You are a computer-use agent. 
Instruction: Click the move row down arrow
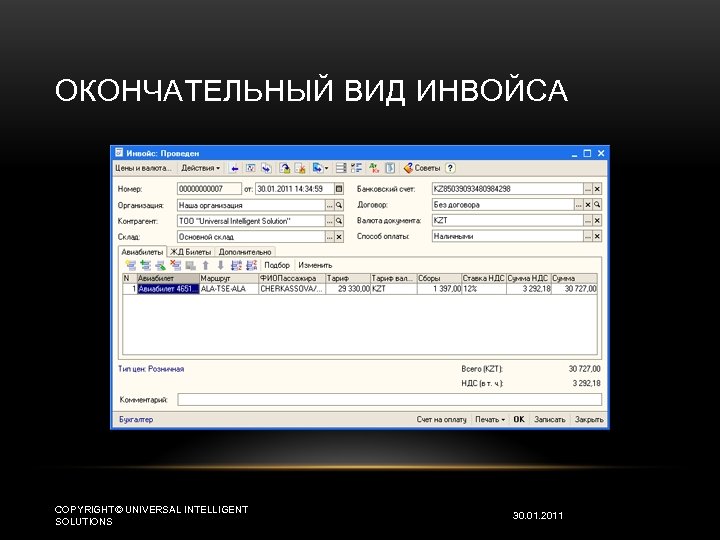tap(221, 265)
